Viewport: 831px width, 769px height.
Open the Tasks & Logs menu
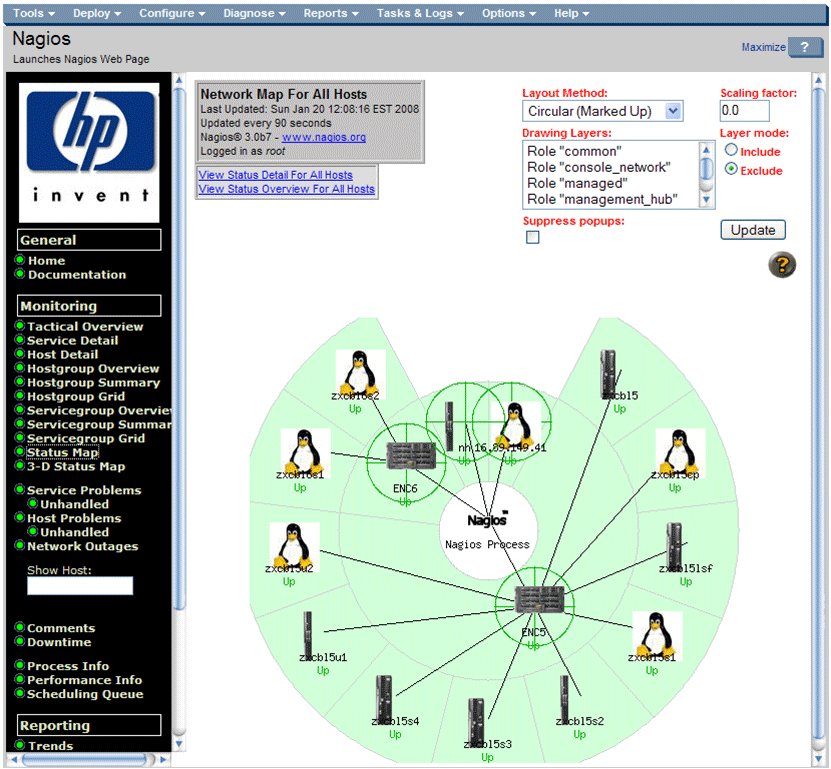click(420, 13)
